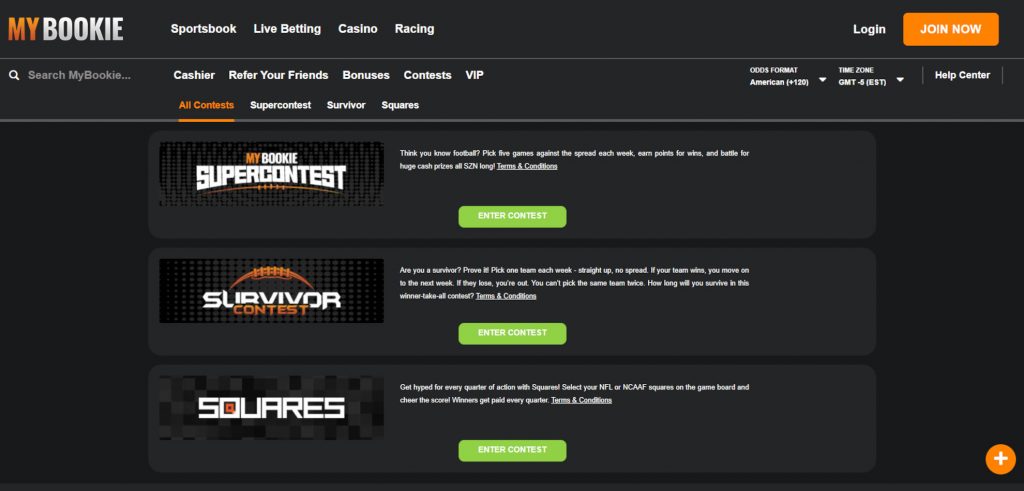The height and width of the screenshot is (491, 1024).
Task: Select the All Contests tab
Action: click(x=206, y=105)
